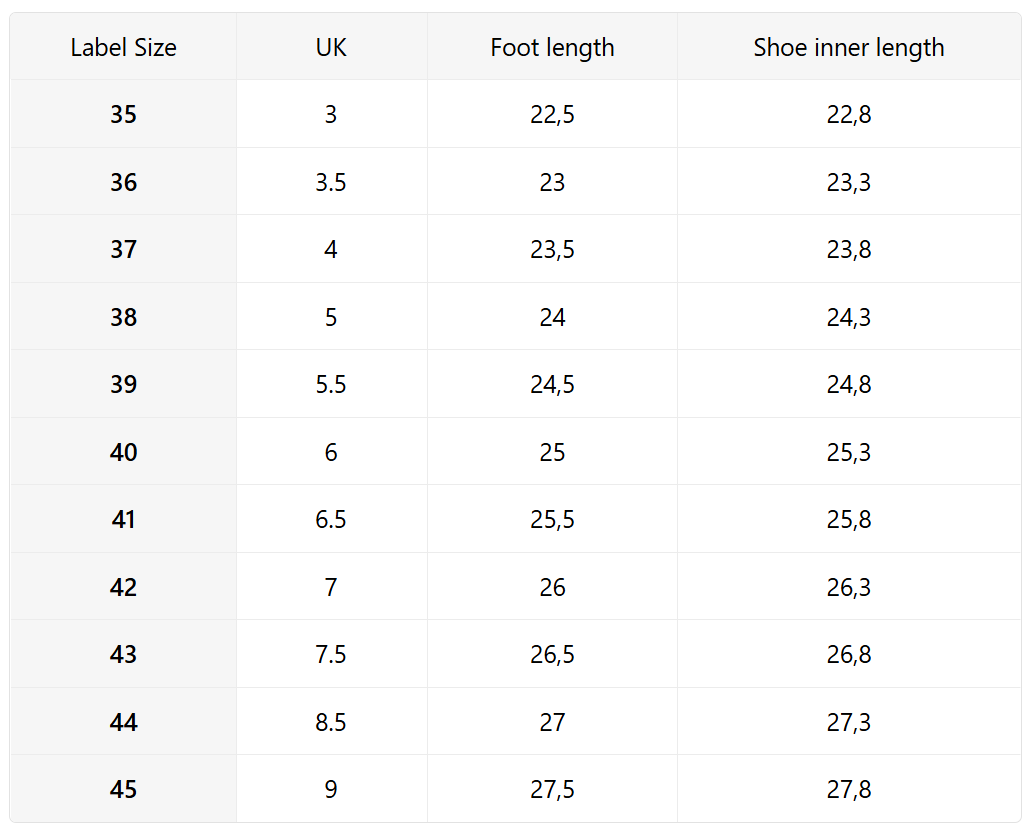Click foot length 24 cell
The height and width of the screenshot is (830, 1029).
coord(552,318)
